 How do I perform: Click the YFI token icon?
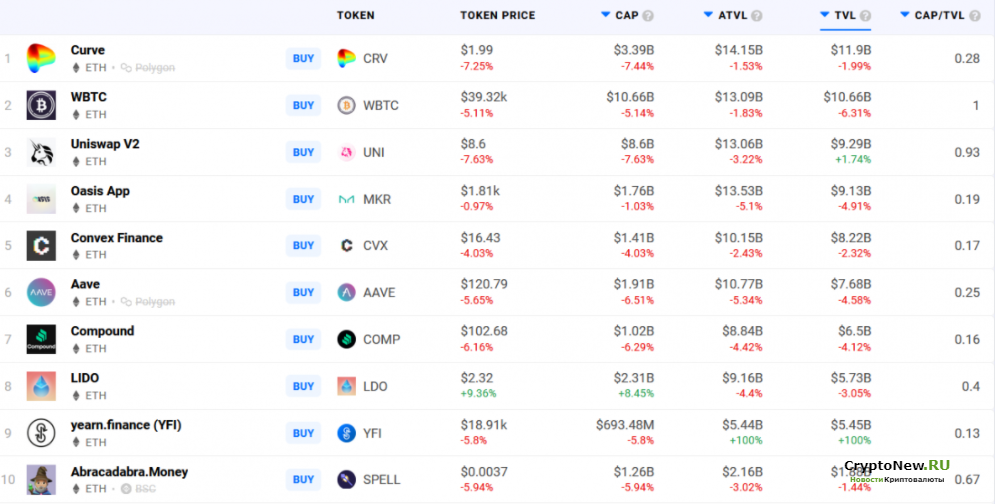point(346,434)
